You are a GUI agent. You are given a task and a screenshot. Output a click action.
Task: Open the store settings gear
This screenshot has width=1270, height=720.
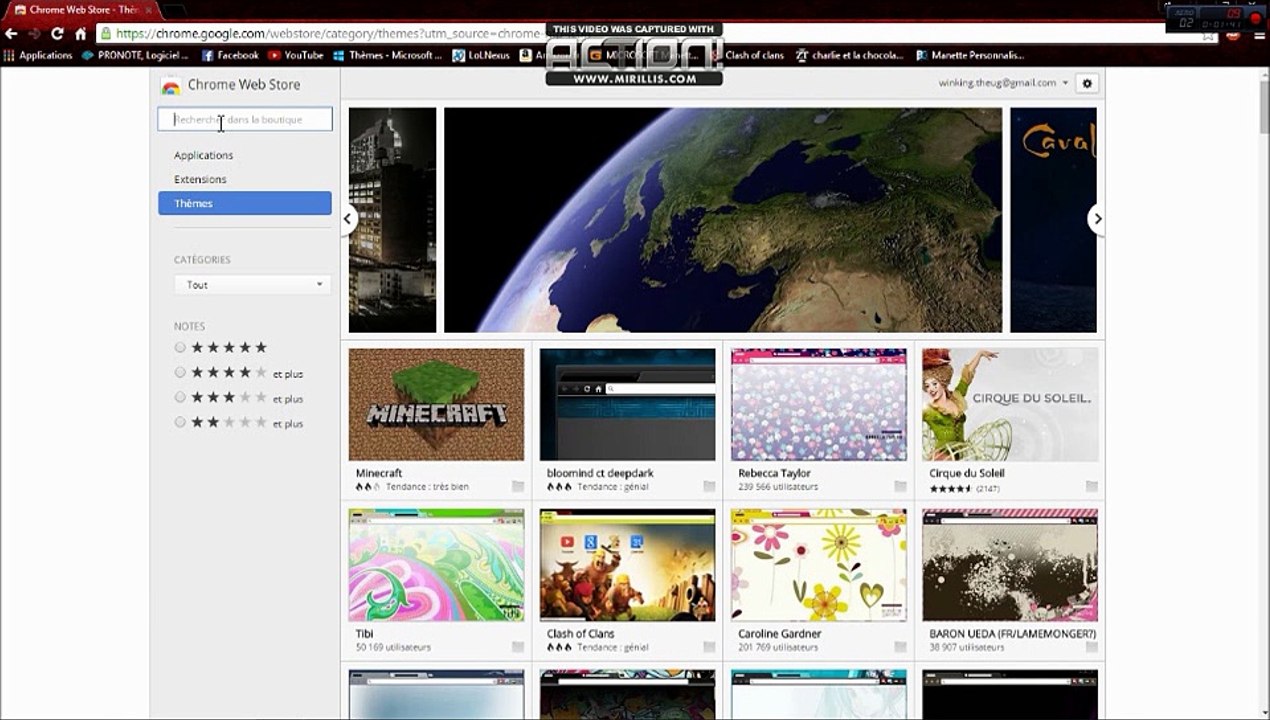coord(1088,84)
